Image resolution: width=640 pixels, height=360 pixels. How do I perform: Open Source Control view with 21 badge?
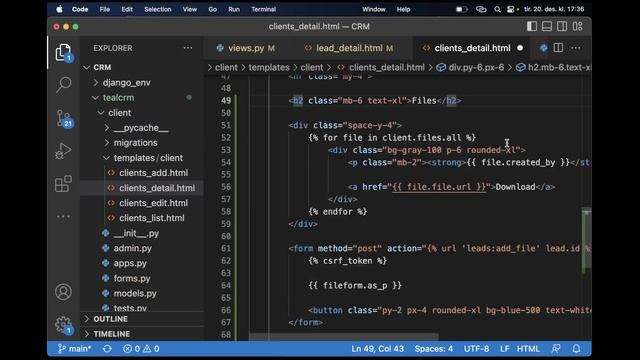point(64,118)
